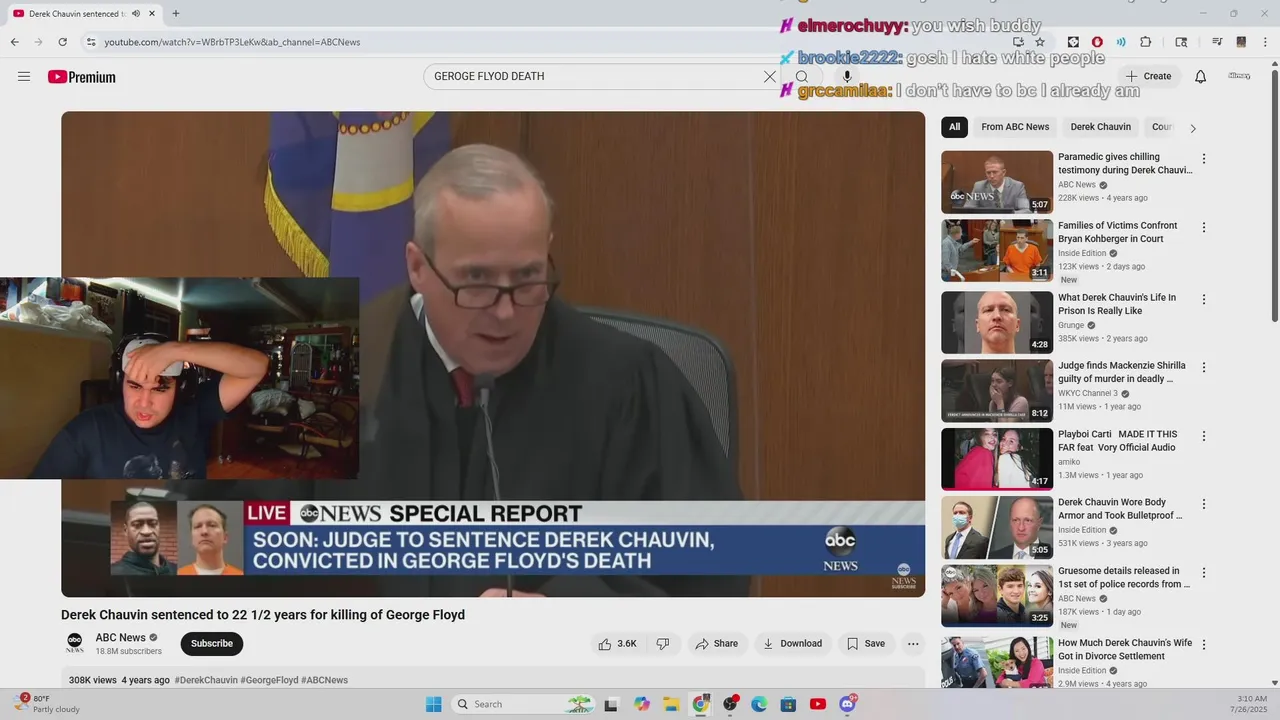Screen dimensions: 1280x720
Task: Open a new browser tab
Action: pos(176,14)
